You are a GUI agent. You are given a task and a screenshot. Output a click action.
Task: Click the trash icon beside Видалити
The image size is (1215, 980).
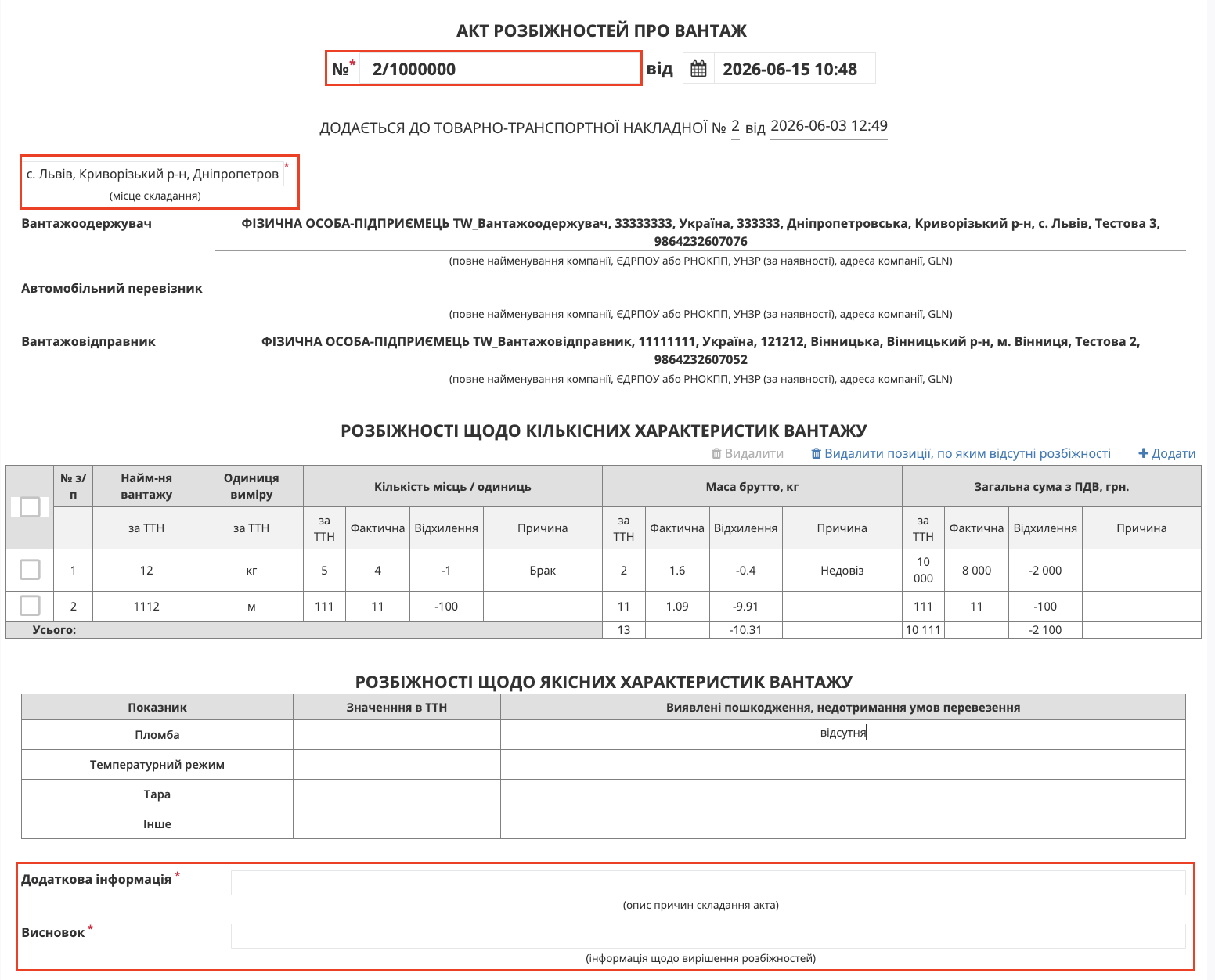(716, 454)
